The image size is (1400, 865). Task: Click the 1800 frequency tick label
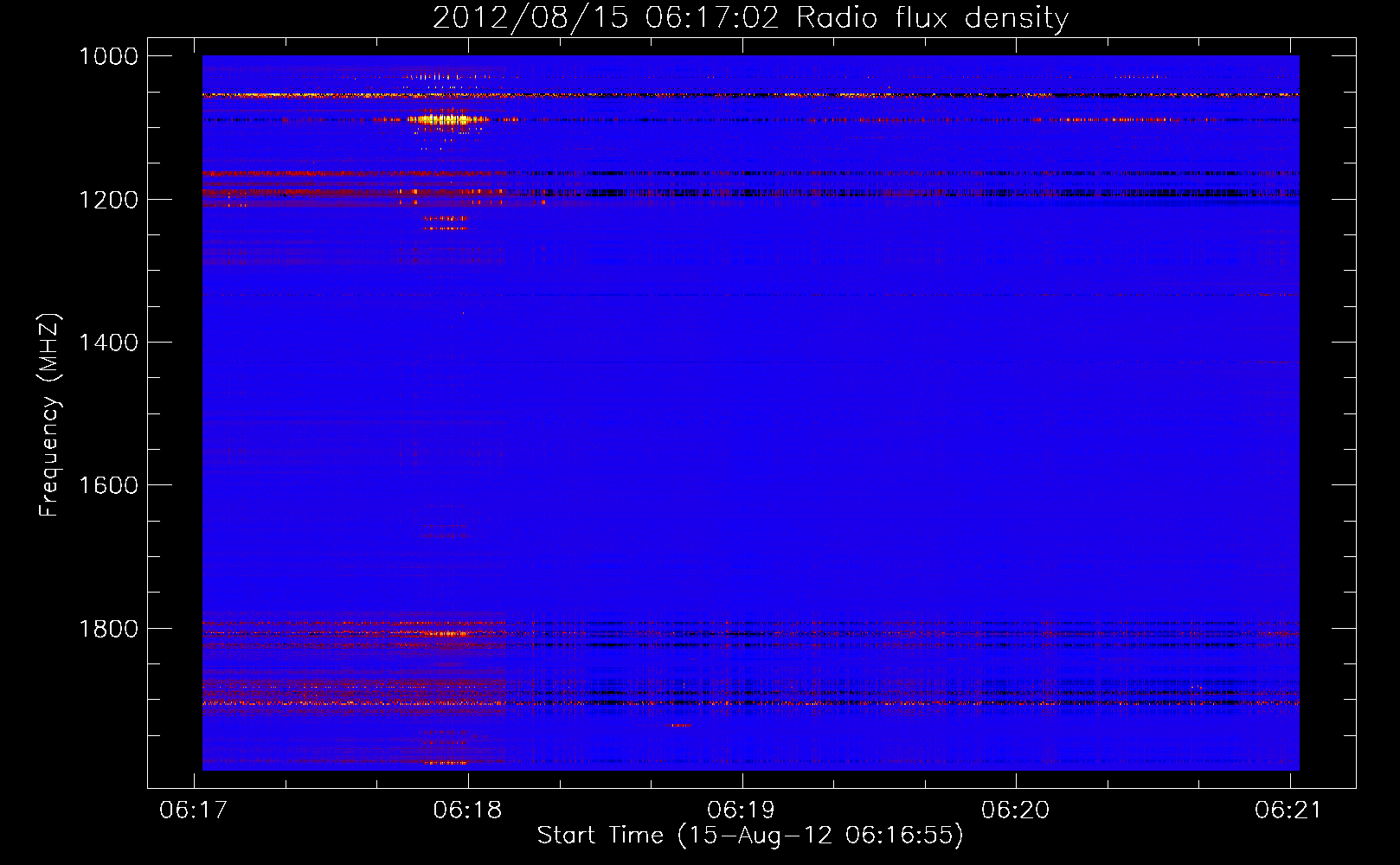(108, 629)
